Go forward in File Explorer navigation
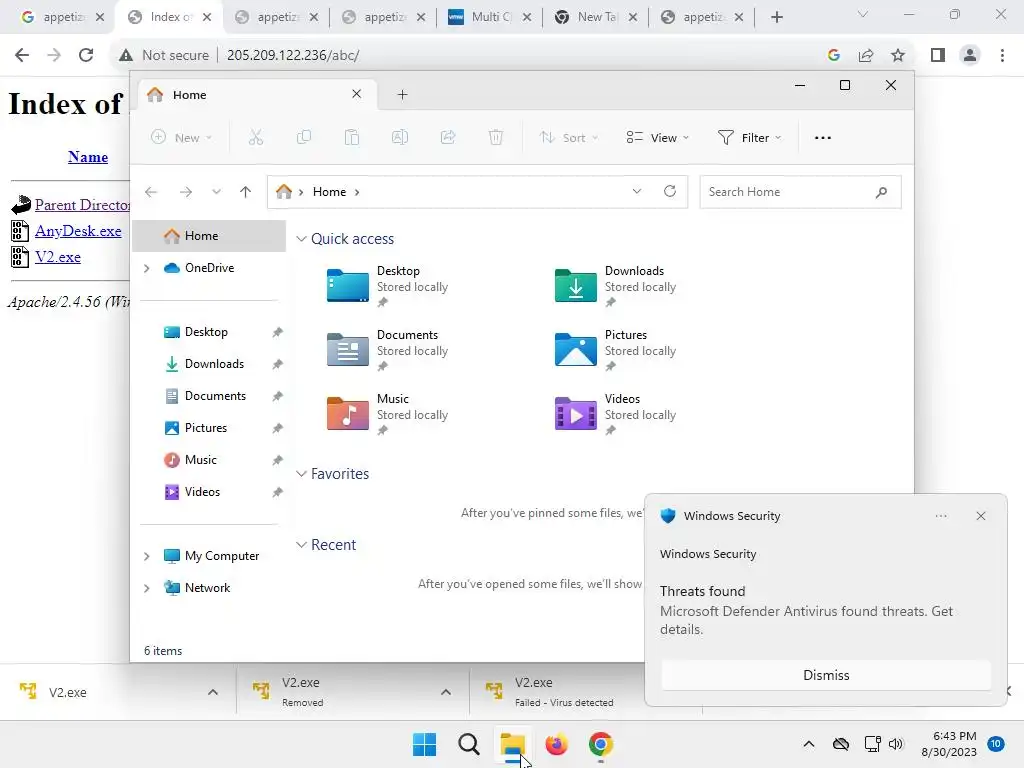The height and width of the screenshot is (768, 1024). (x=185, y=192)
